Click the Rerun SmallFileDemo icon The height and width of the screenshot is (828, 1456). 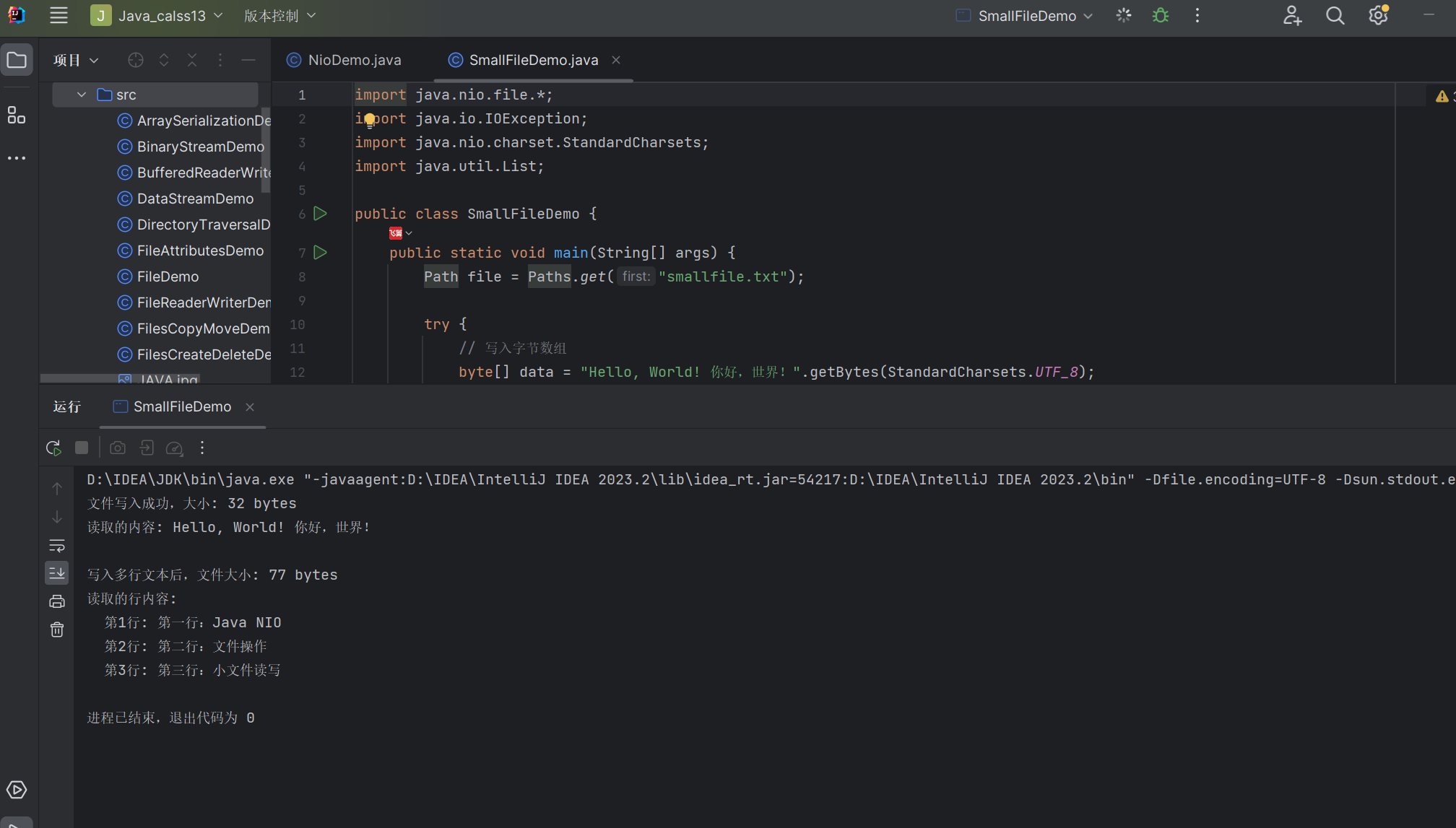point(53,448)
